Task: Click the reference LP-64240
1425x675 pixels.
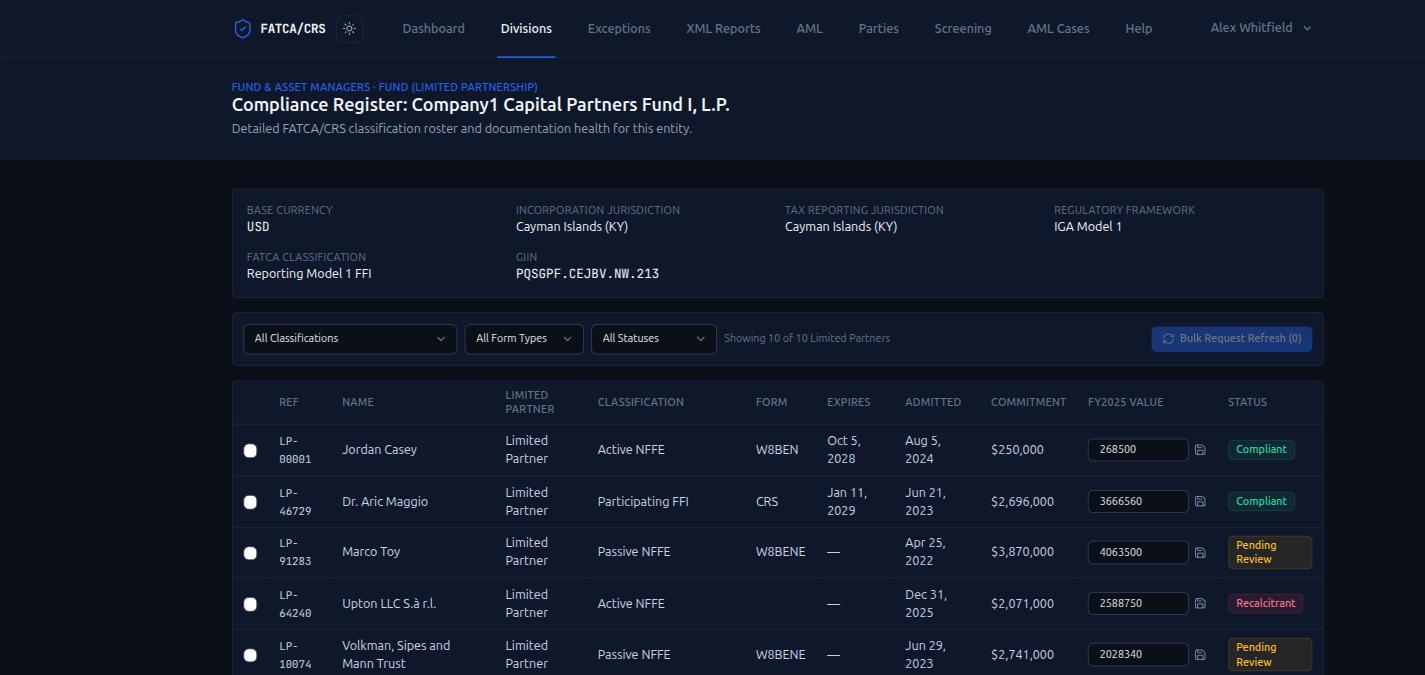Action: (295, 604)
